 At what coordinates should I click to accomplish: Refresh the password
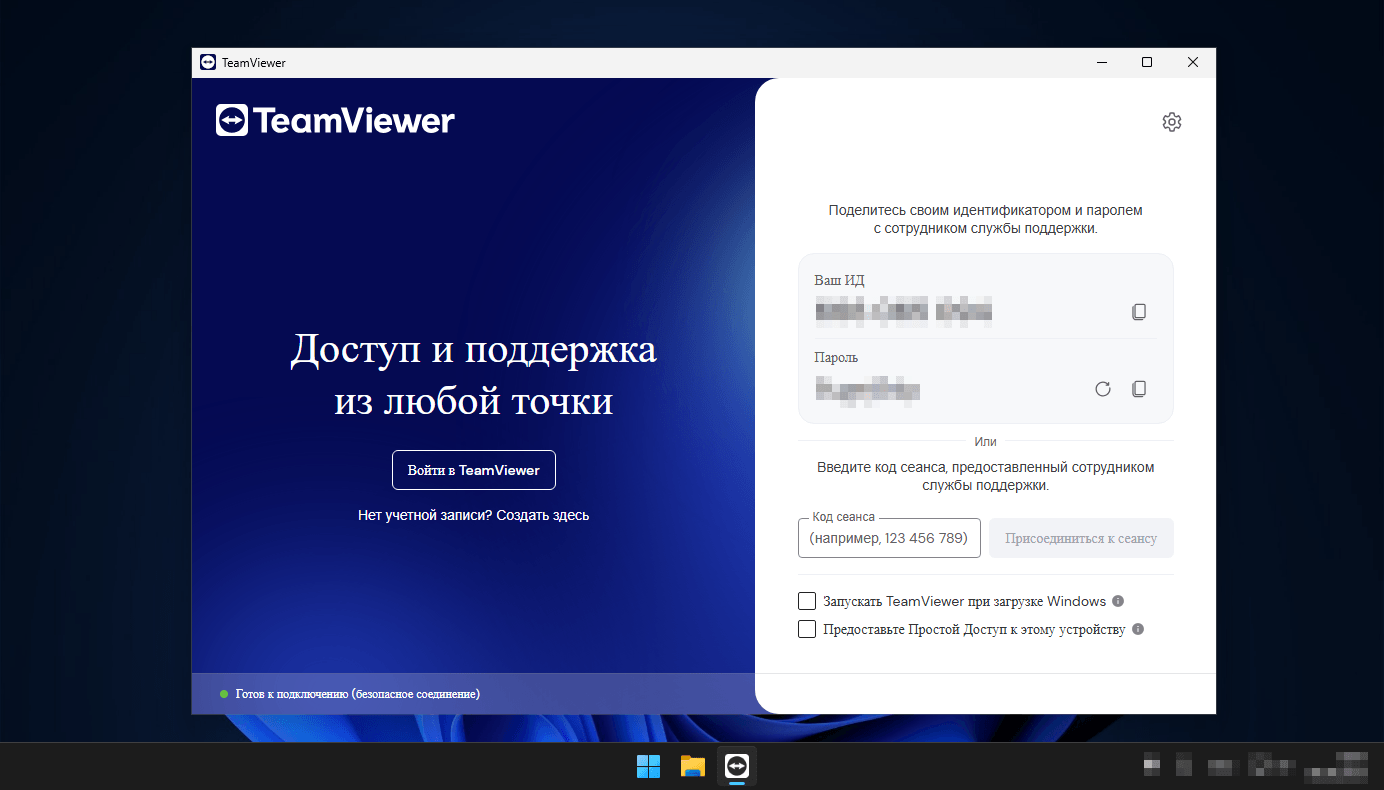[x=1103, y=389]
